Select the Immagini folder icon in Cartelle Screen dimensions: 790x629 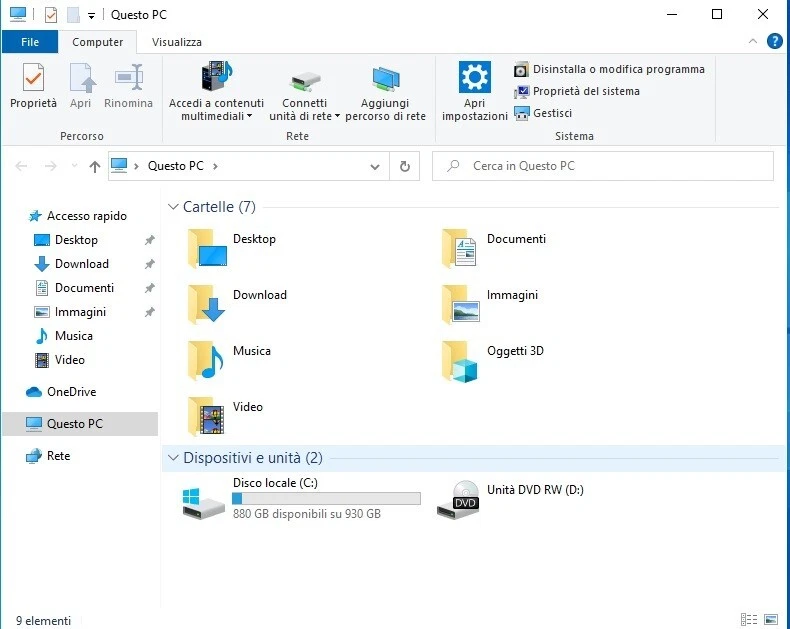[460, 304]
